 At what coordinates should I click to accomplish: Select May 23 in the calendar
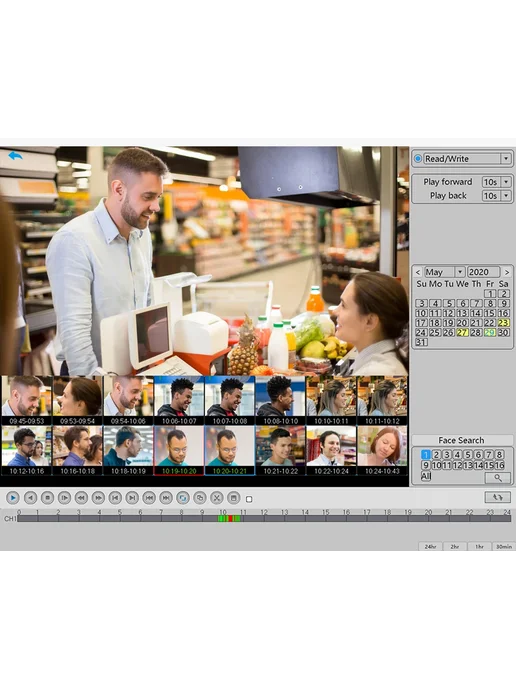[x=503, y=323]
